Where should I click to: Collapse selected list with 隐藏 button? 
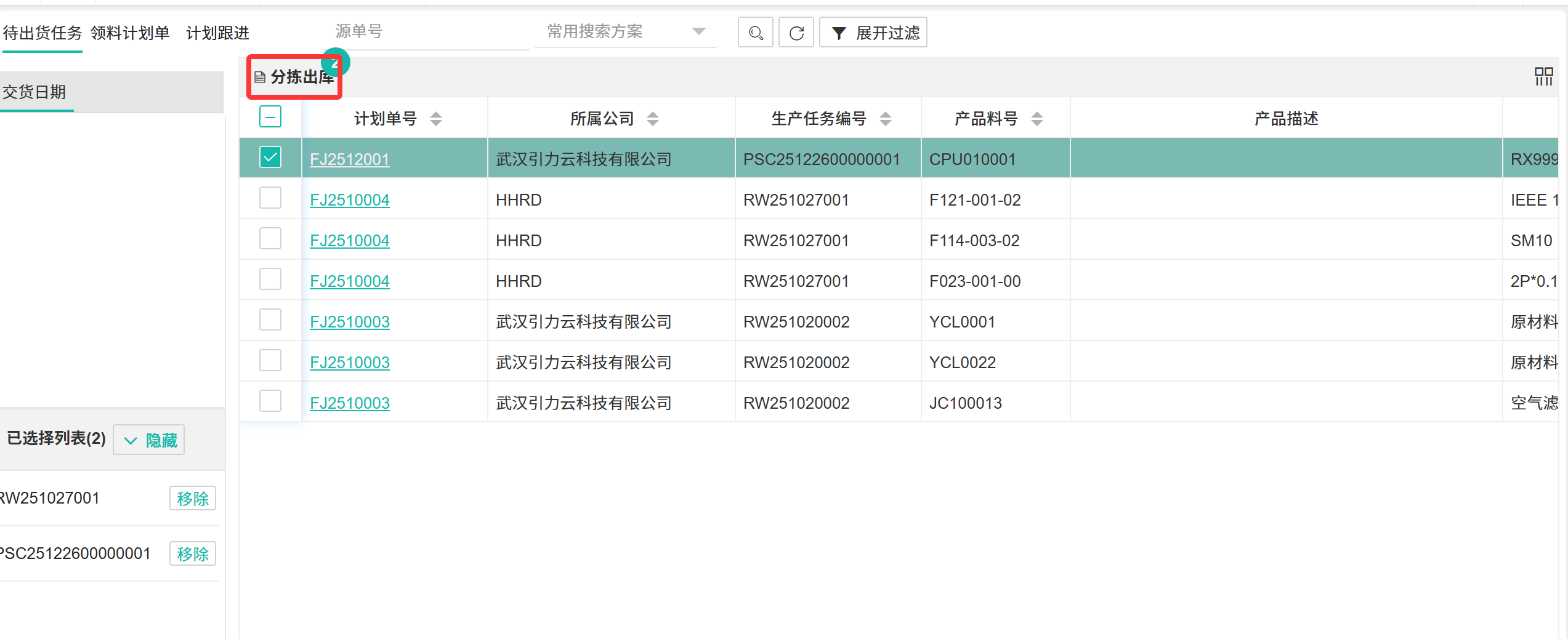point(149,440)
